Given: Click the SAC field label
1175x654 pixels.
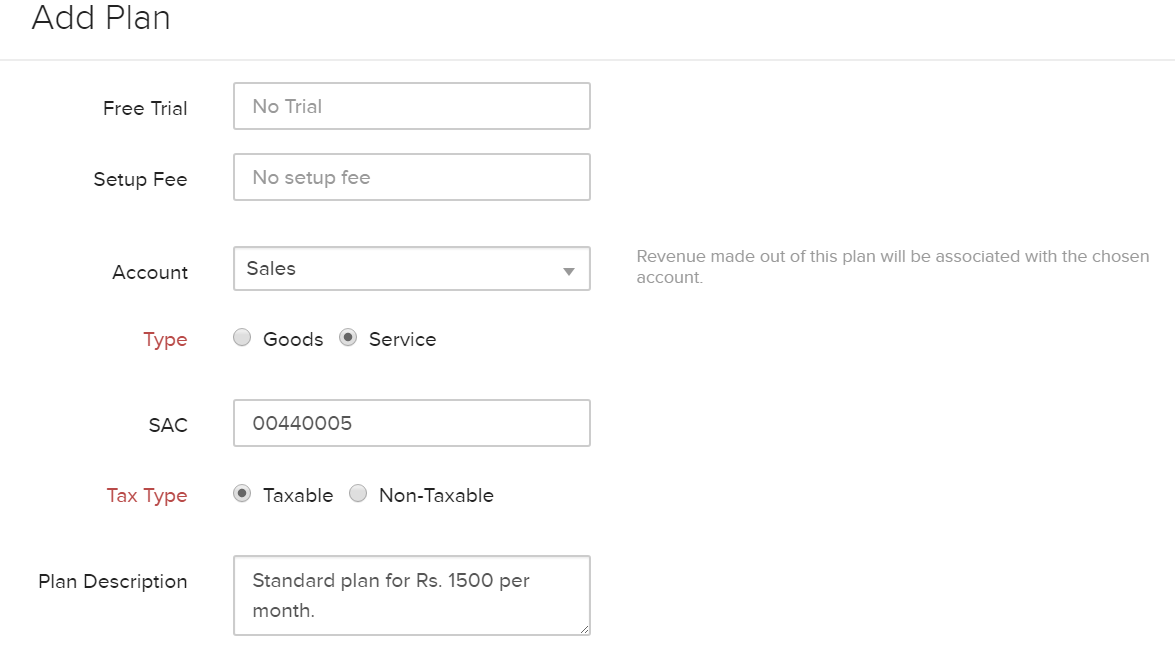Looking at the screenshot, I should (x=167, y=424).
